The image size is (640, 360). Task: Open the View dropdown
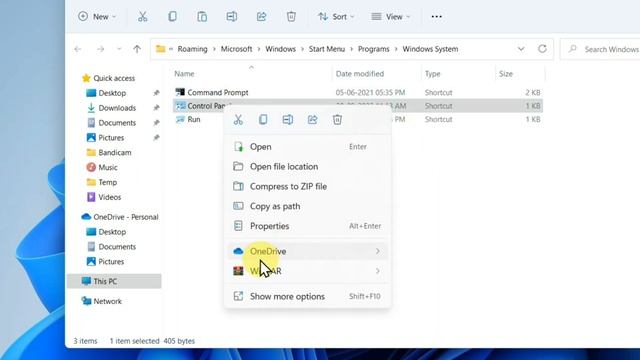tap(391, 17)
